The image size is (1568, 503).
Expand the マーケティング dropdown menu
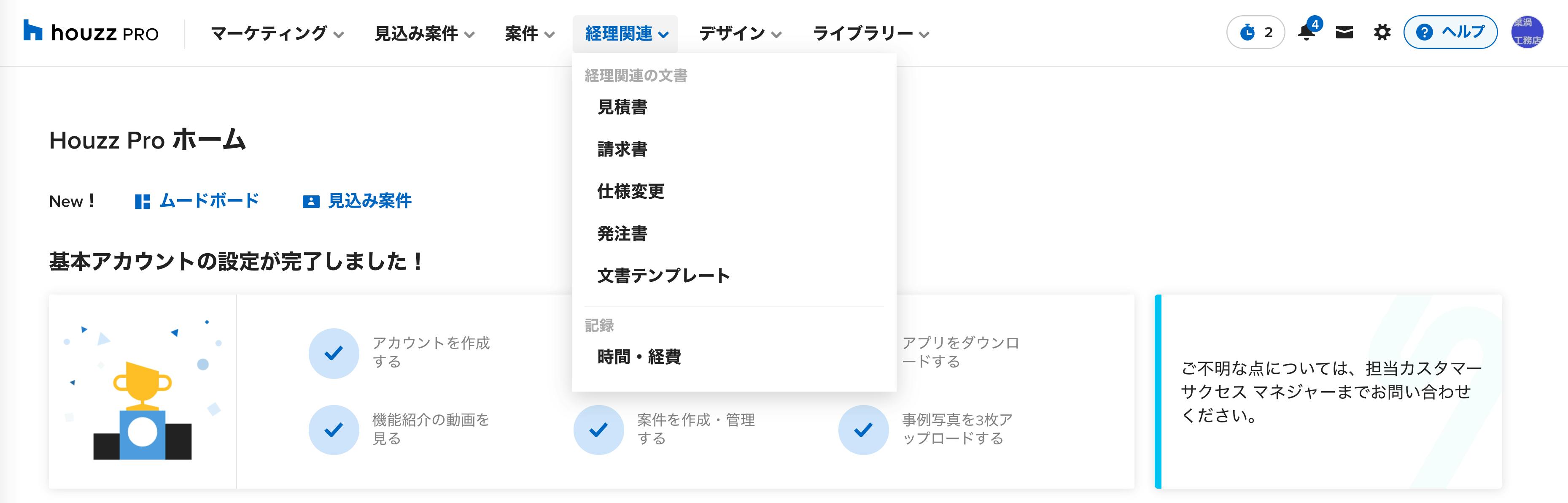[277, 33]
